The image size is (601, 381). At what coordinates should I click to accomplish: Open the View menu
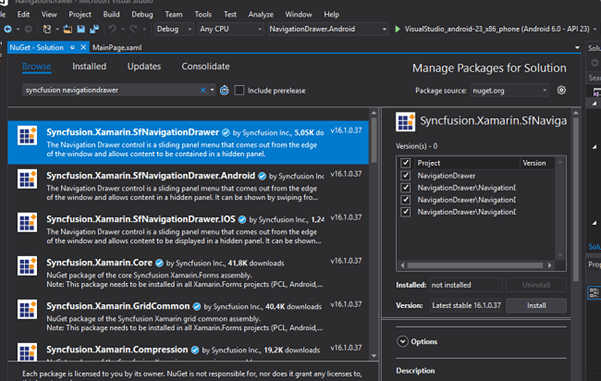click(x=49, y=15)
